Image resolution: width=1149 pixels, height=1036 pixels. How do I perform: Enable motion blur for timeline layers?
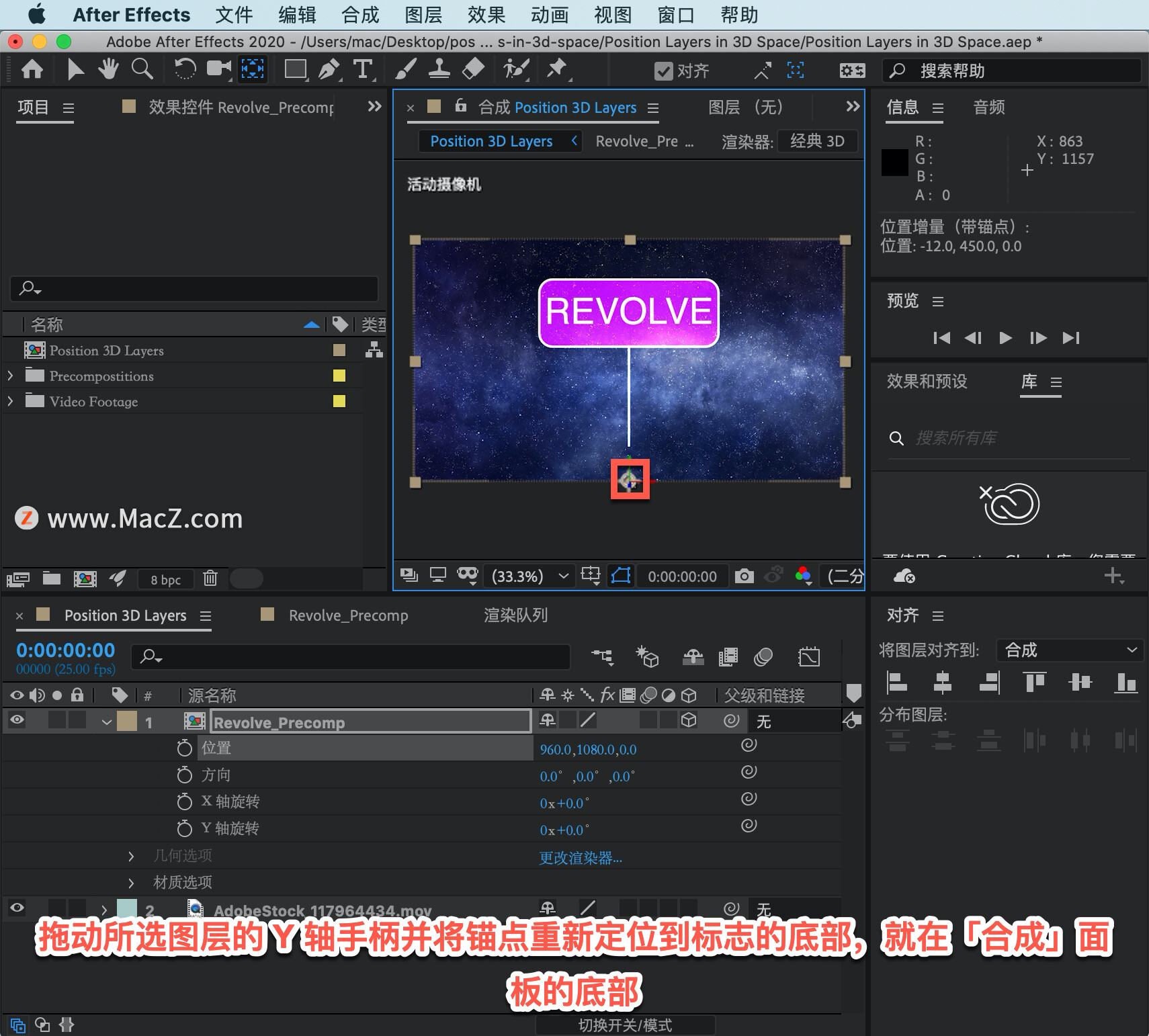763,656
